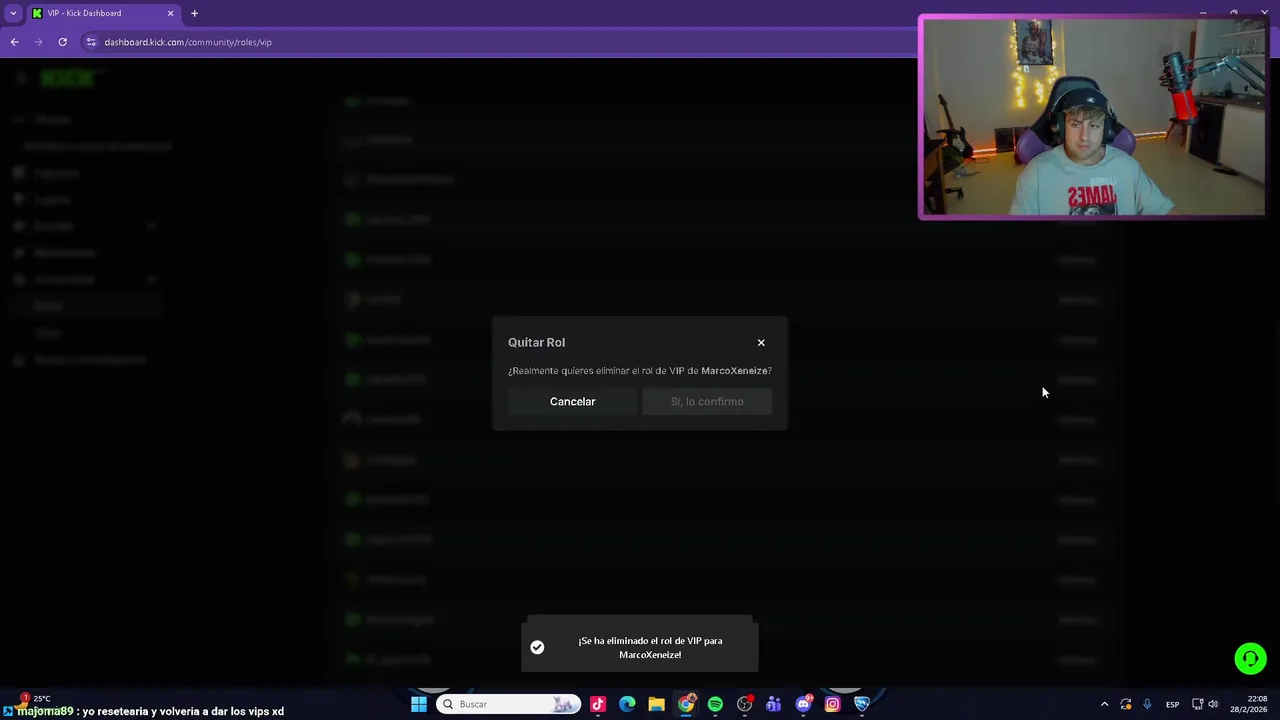
Task: Open the site information icon in address bar
Action: (91, 42)
